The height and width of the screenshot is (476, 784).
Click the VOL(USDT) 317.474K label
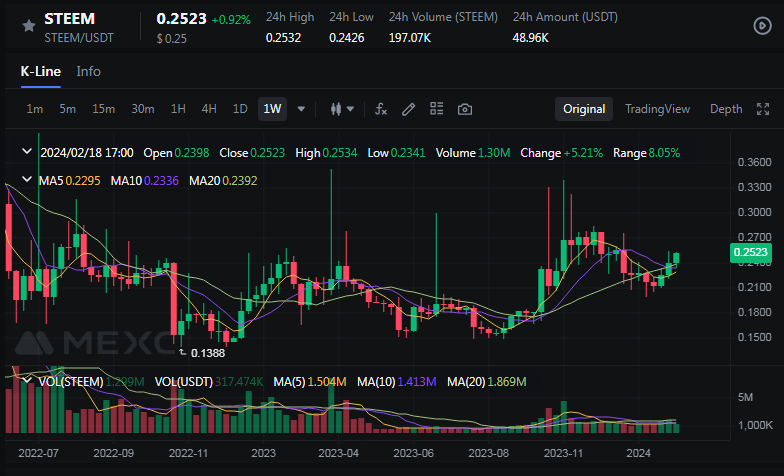pyautogui.click(x=209, y=382)
